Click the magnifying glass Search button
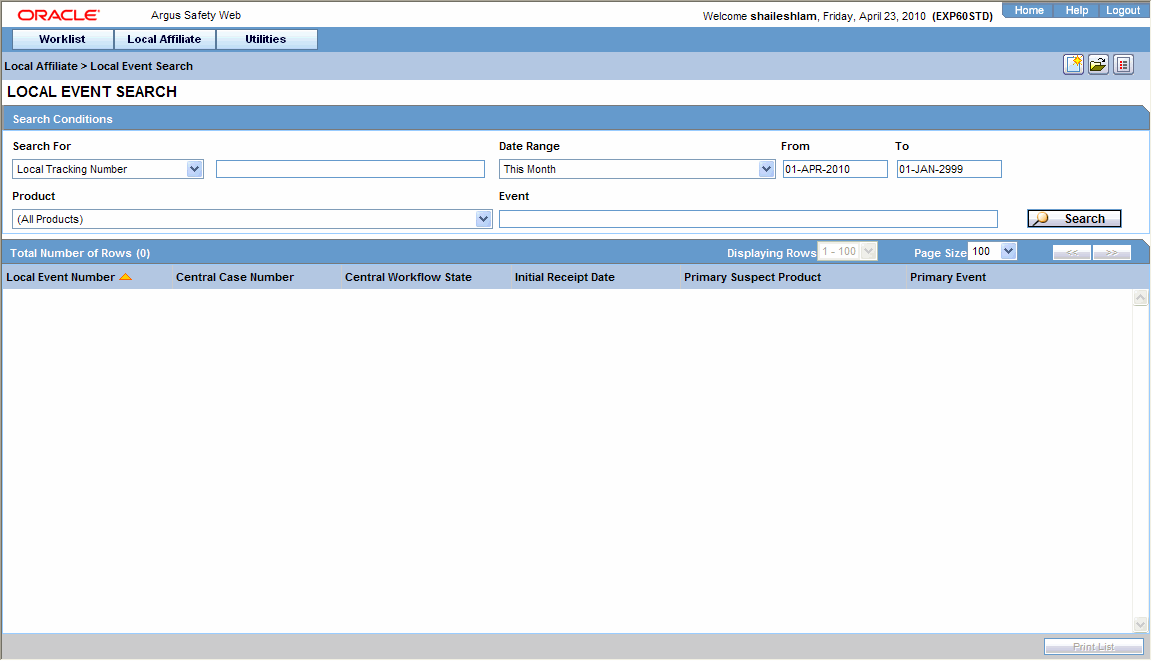Screen dimensions: 1152x661 [x=1073, y=218]
